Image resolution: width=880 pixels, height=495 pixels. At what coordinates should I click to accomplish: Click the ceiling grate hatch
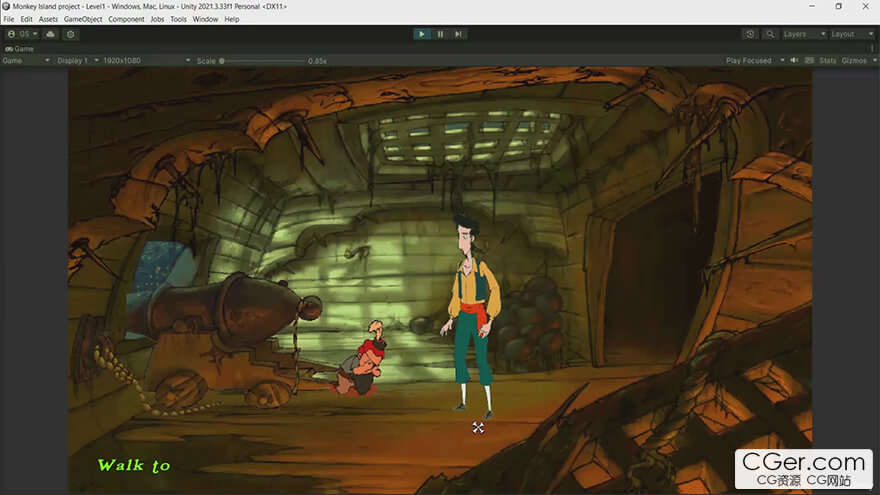pos(469,140)
